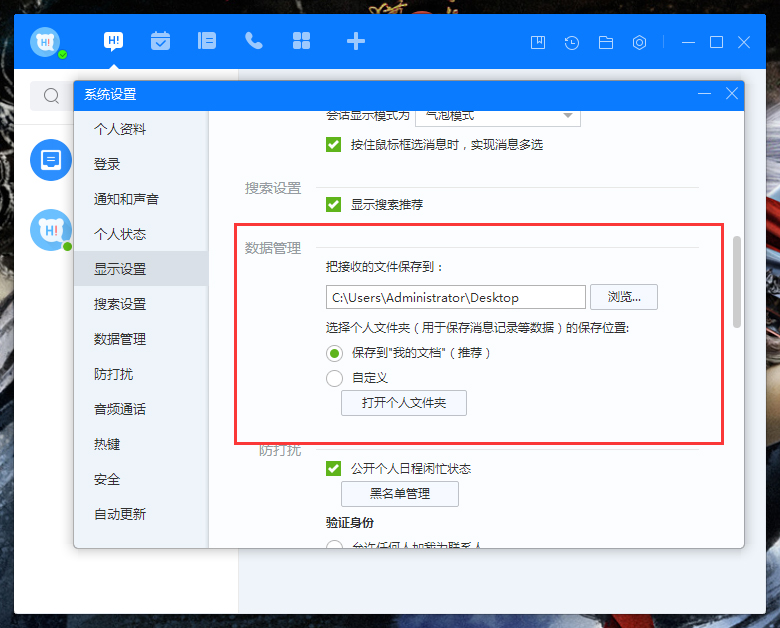This screenshot has width=780, height=628.
Task: Open the message history clock icon
Action: pos(572,43)
